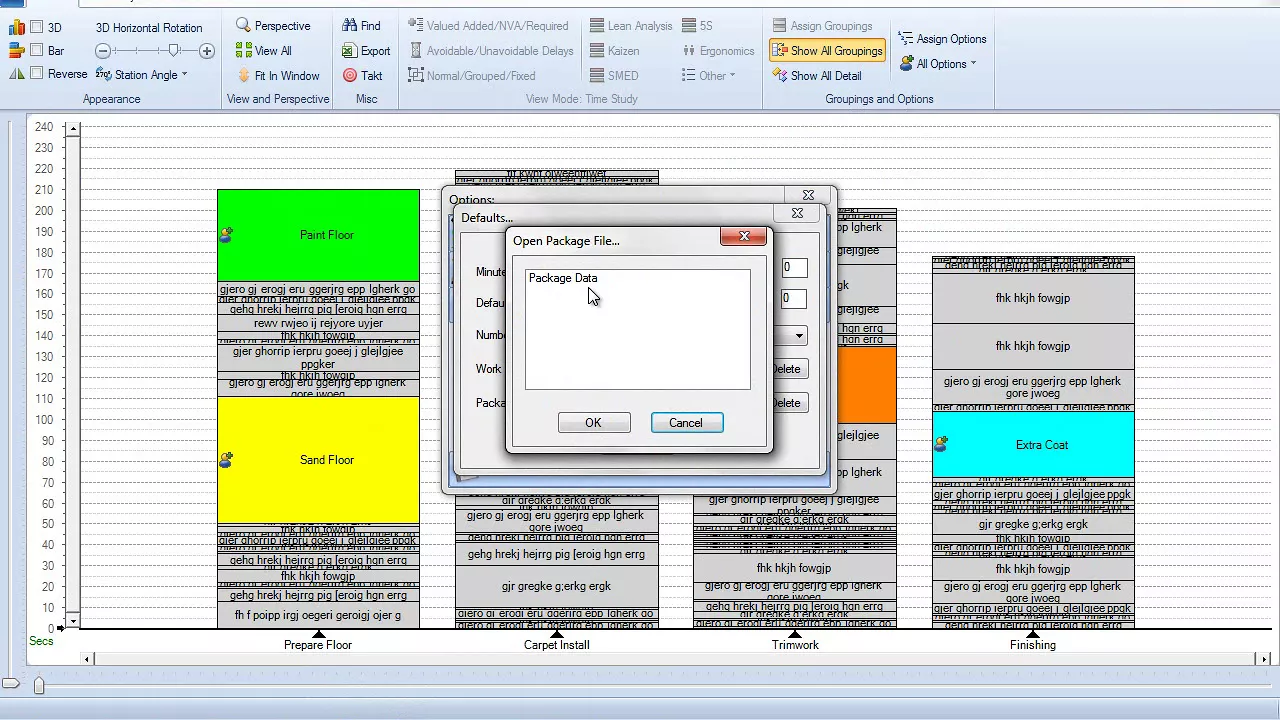The width and height of the screenshot is (1280, 720).
Task: Select the yellow Sand Floor block
Action: pyautogui.click(x=318, y=460)
